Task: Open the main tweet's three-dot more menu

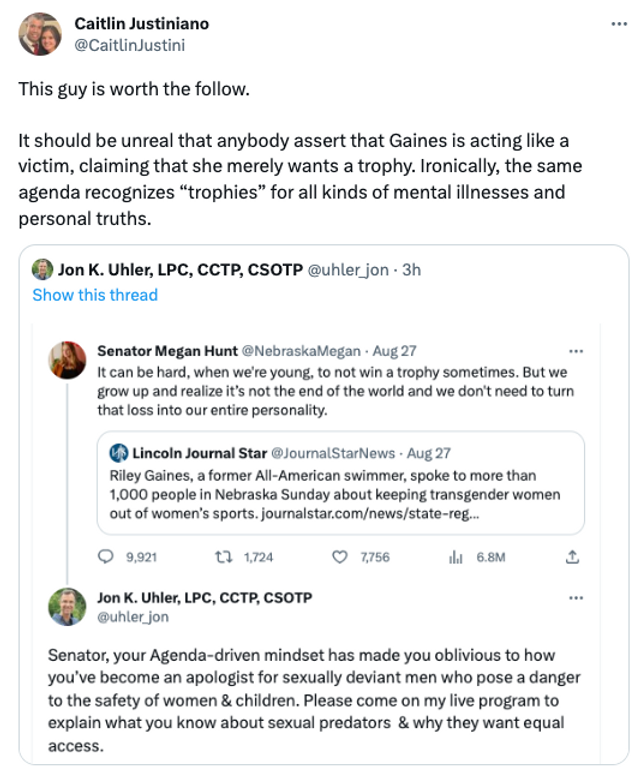Action: coord(619,23)
